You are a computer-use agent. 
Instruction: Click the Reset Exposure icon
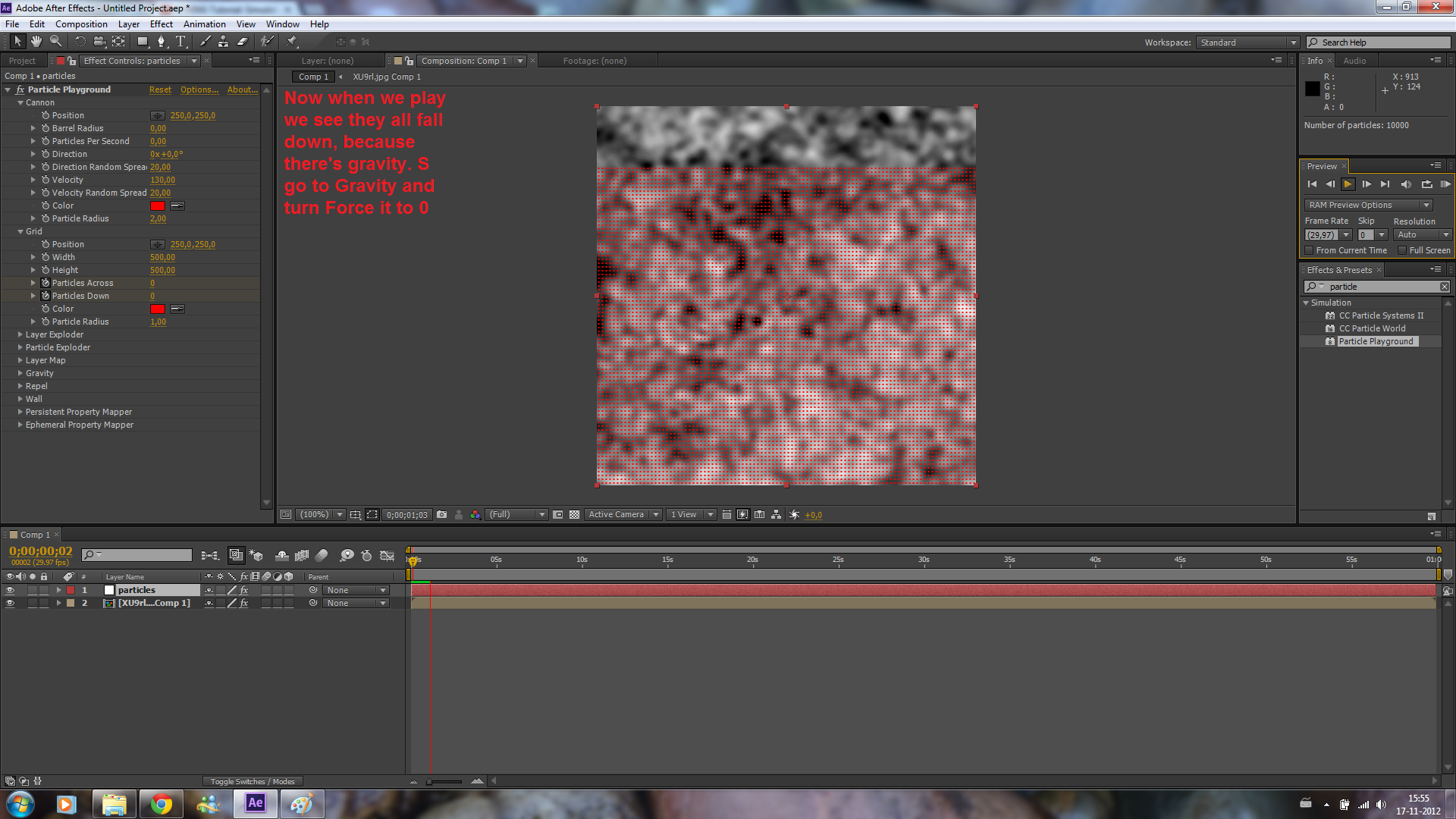[x=794, y=514]
